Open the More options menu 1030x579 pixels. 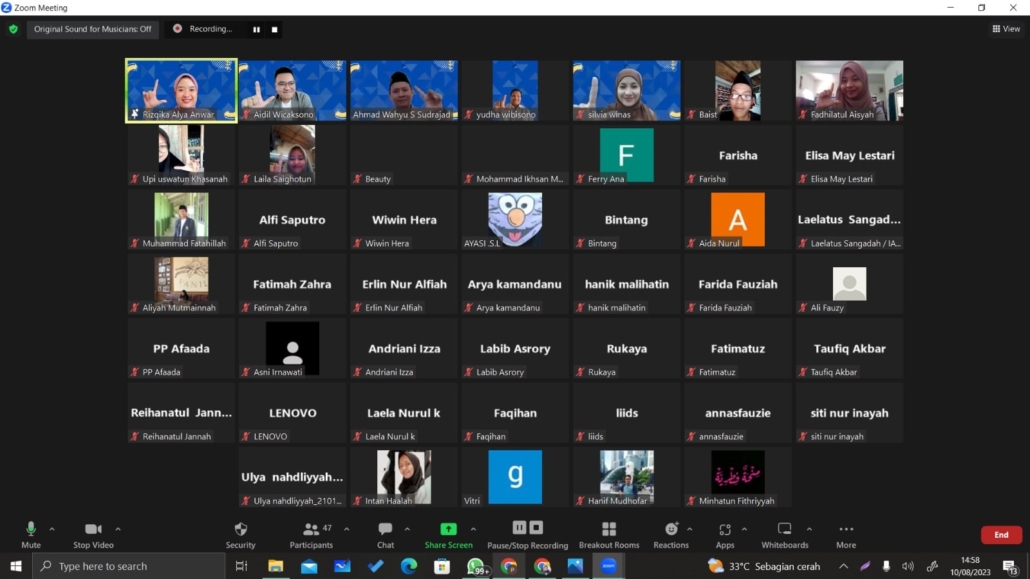click(846, 534)
